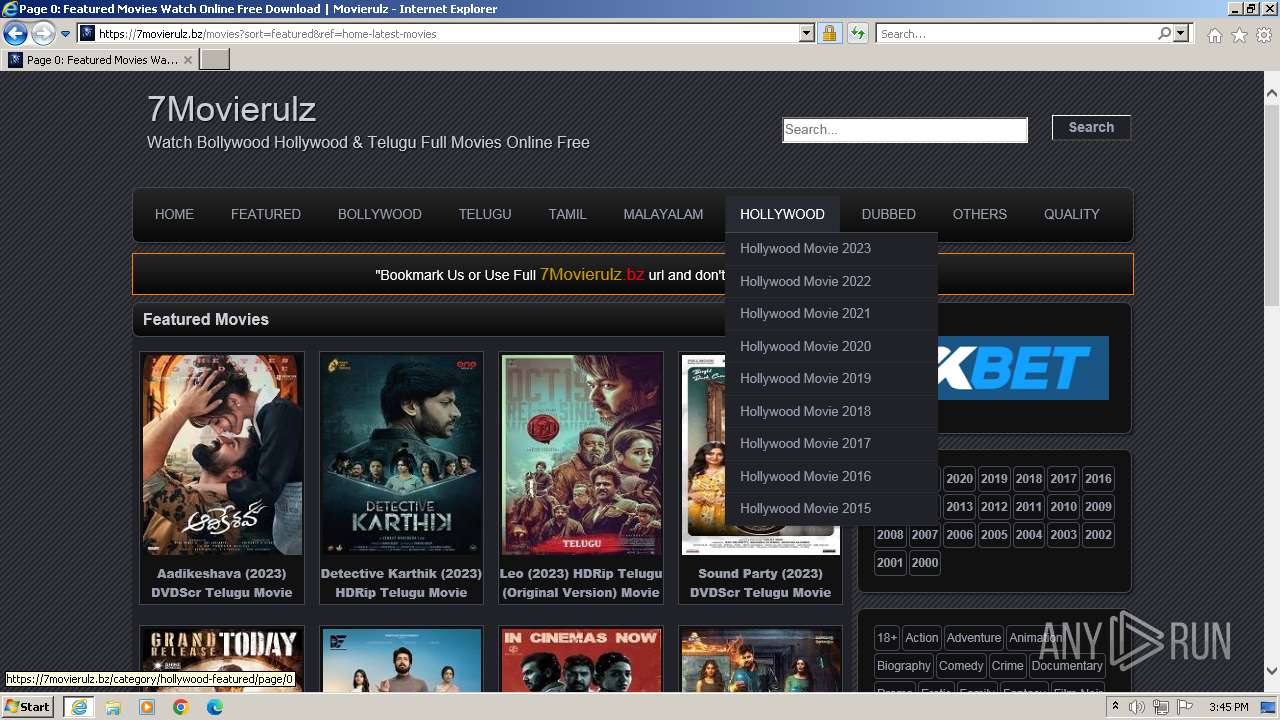Select Hollywood Movie 2021 from dropdown
The width and height of the screenshot is (1280, 720).
[831, 313]
